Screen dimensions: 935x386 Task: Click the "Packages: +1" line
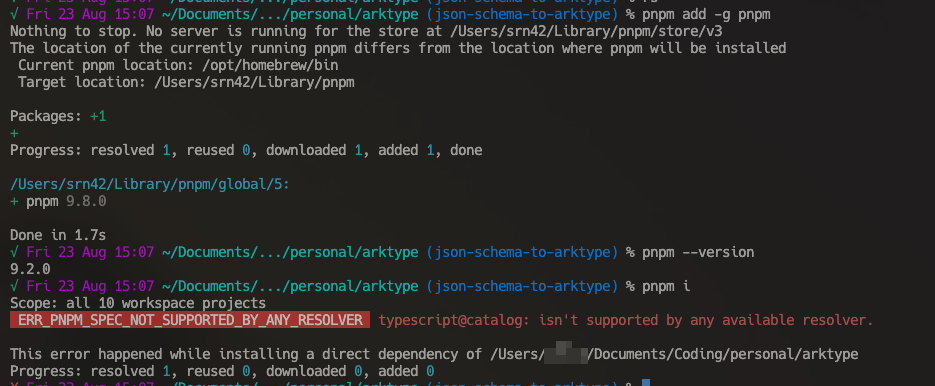(58, 116)
